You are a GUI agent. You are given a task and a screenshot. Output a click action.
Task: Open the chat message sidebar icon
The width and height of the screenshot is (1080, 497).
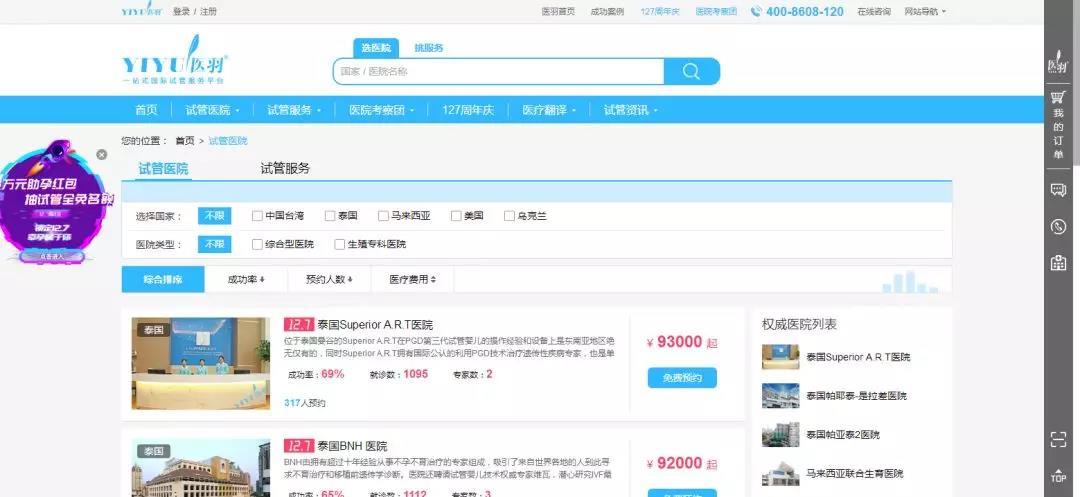1058,189
